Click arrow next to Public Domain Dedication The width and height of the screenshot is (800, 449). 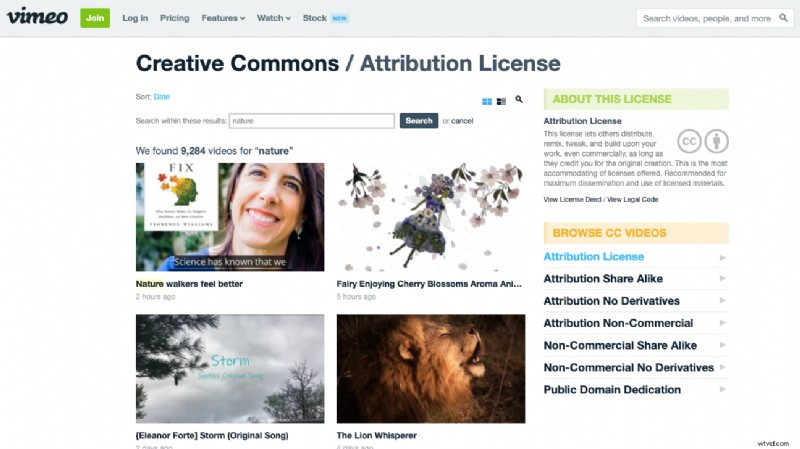point(722,389)
